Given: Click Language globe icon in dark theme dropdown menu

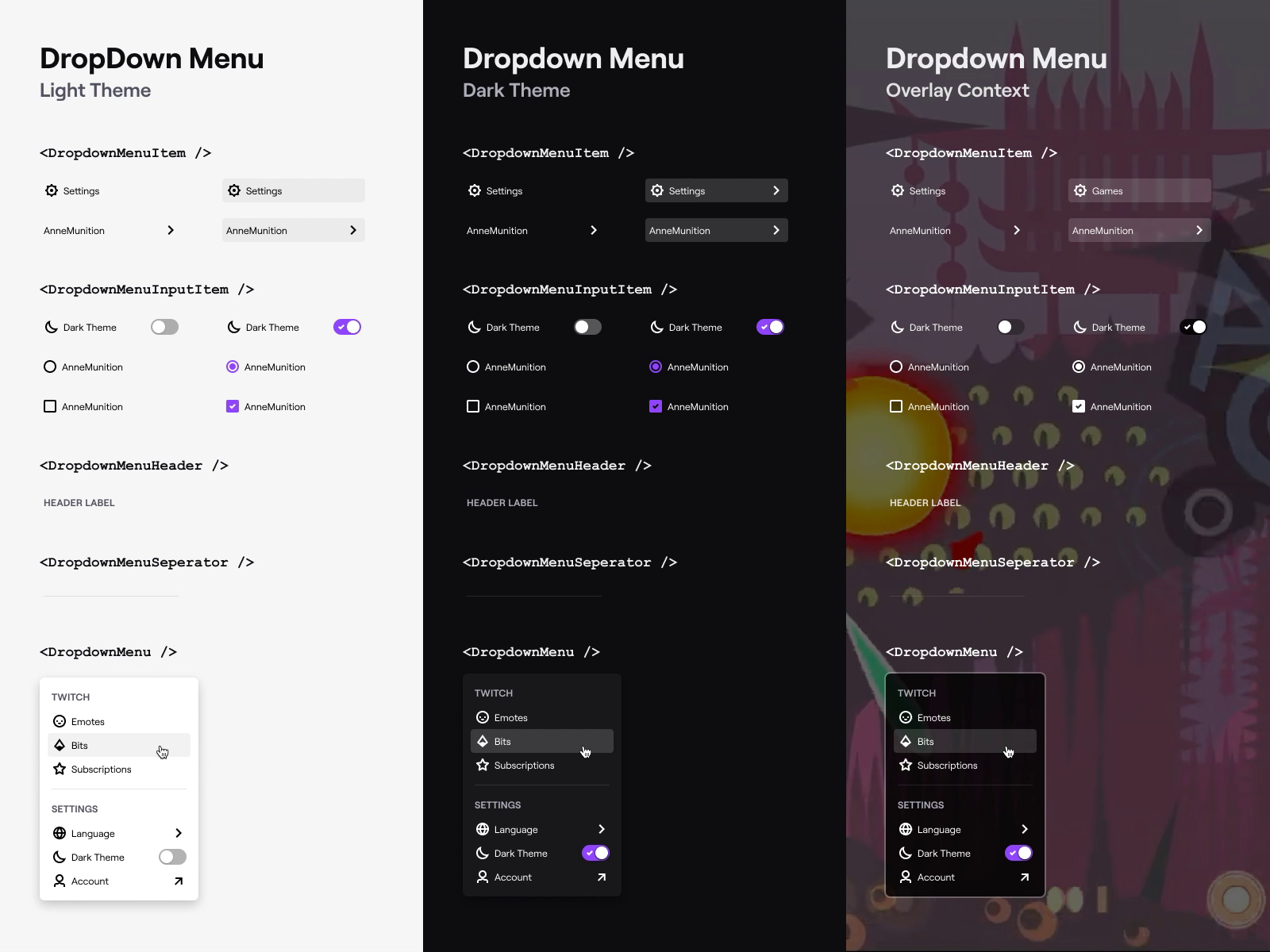Looking at the screenshot, I should coord(483,830).
